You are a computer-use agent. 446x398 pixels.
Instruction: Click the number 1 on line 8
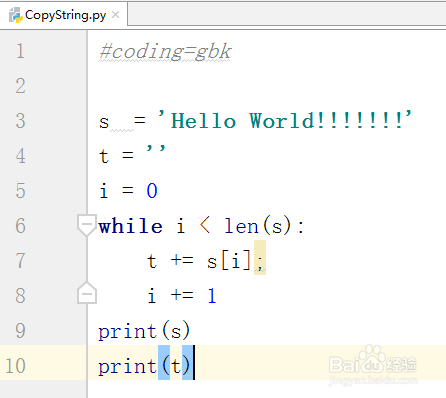pyautogui.click(x=212, y=296)
